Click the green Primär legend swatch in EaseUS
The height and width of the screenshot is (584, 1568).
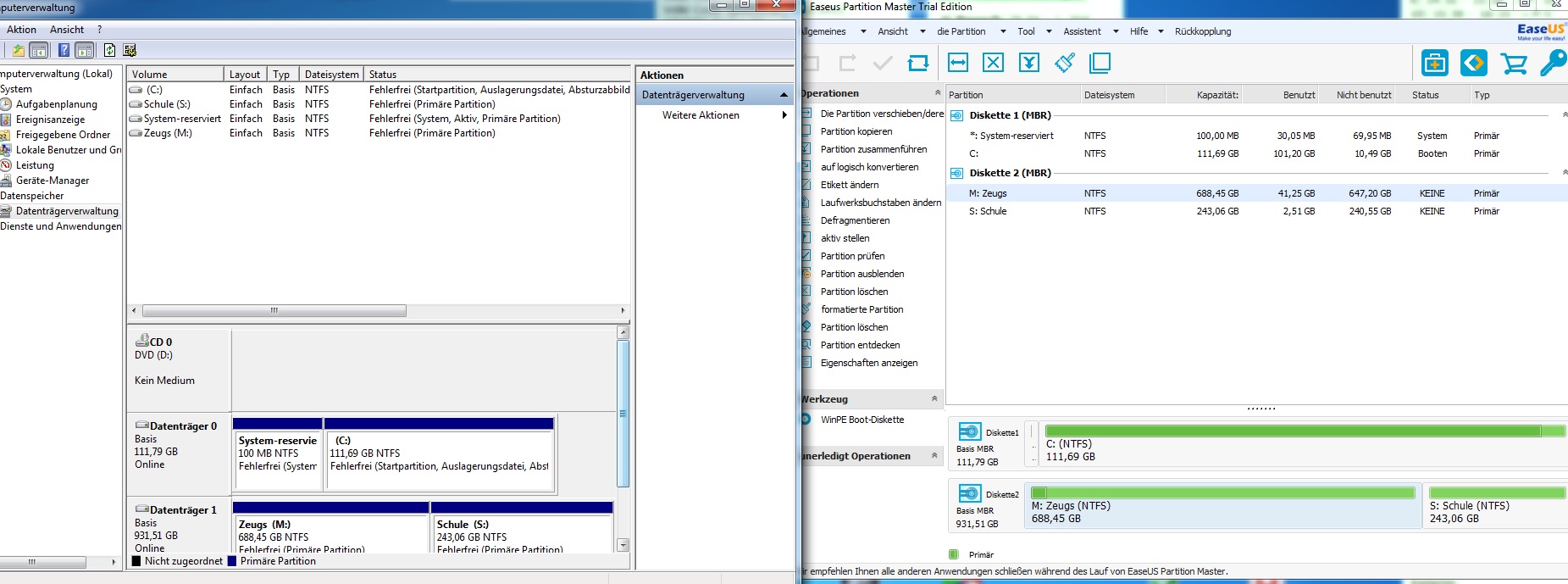tap(953, 554)
